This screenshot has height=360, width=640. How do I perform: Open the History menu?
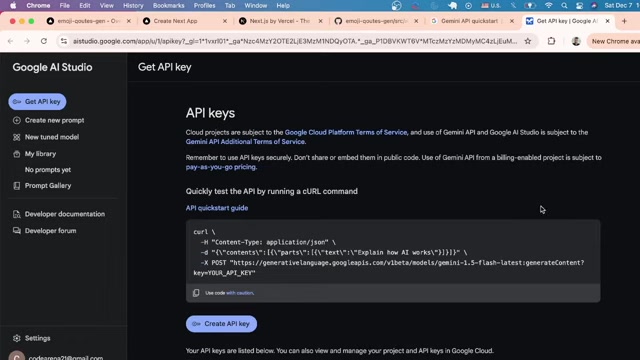(133, 6)
